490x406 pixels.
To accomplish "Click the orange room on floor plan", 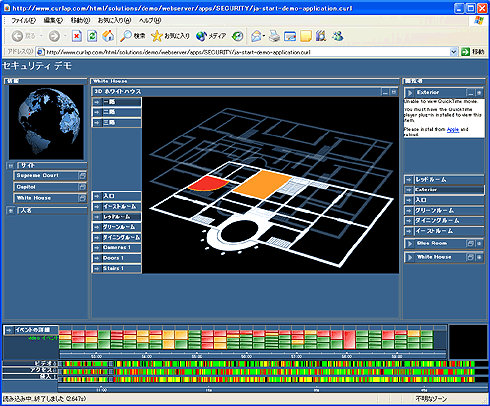I will point(262,184).
